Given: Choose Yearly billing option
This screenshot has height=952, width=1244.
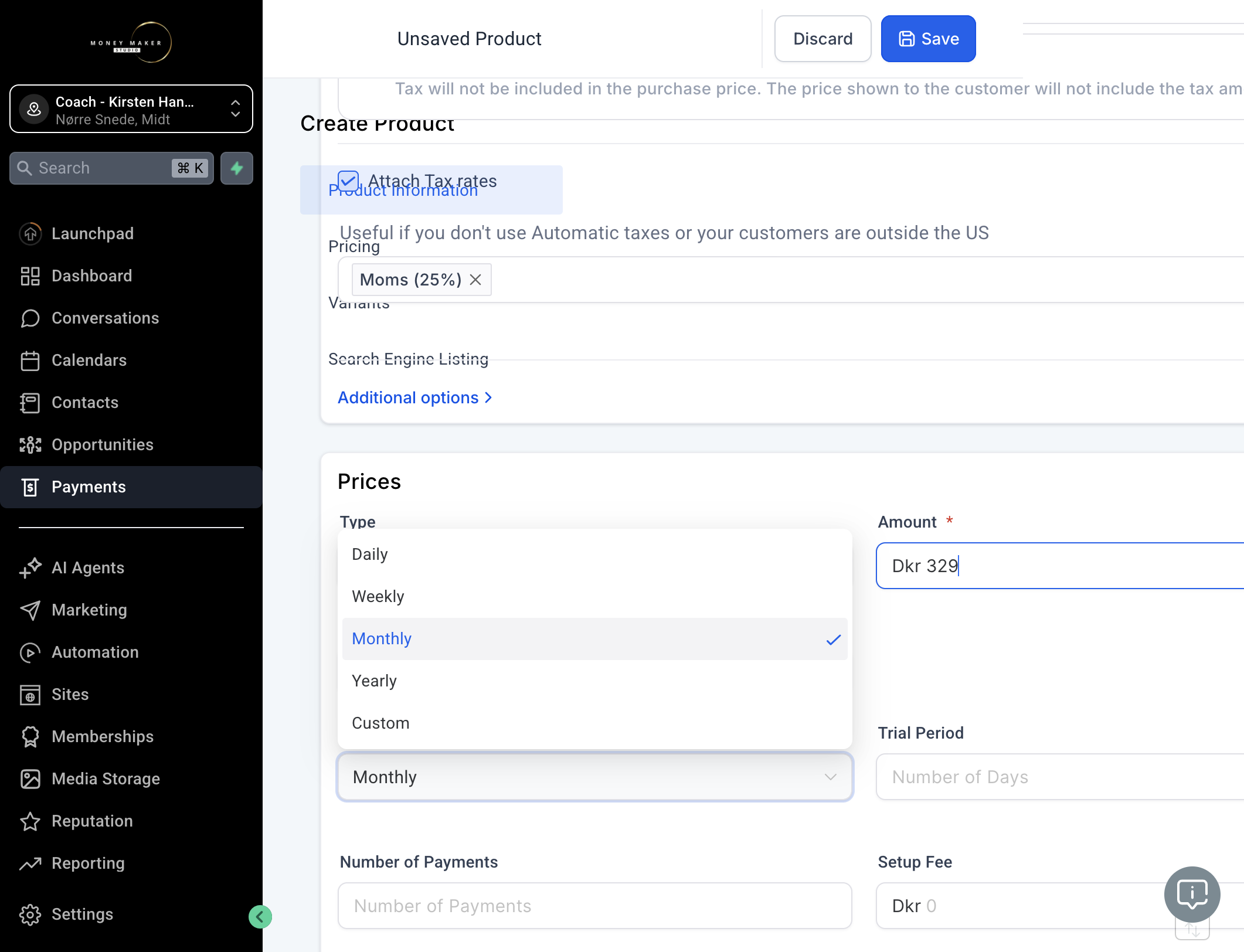Looking at the screenshot, I should tap(595, 681).
